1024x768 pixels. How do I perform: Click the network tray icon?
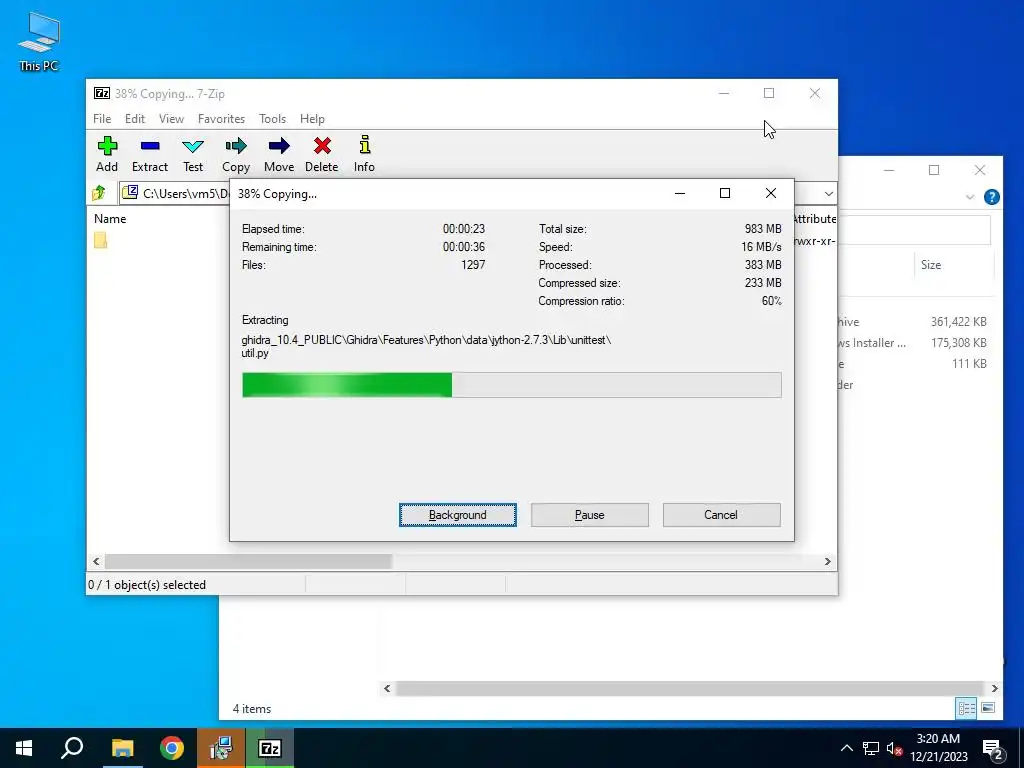pos(871,748)
